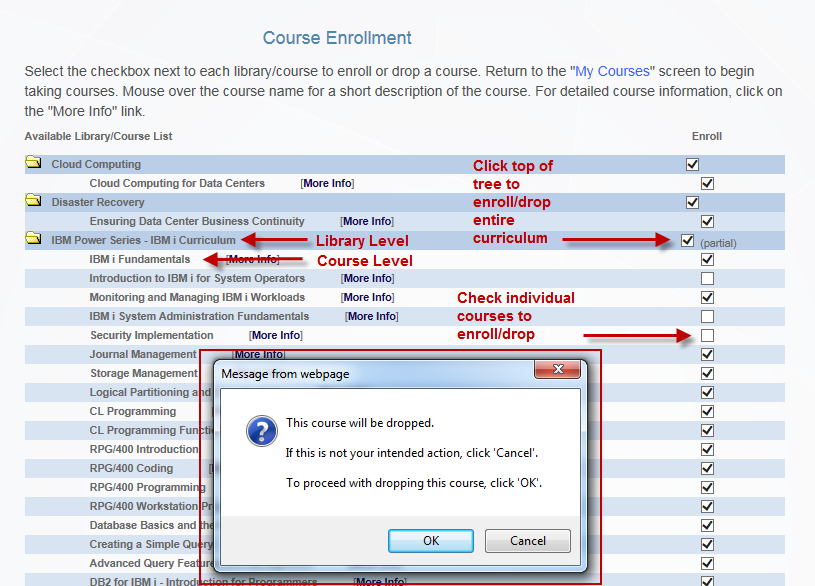Check Introduction to IBM i for System Operators
815x586 pixels.
[707, 278]
